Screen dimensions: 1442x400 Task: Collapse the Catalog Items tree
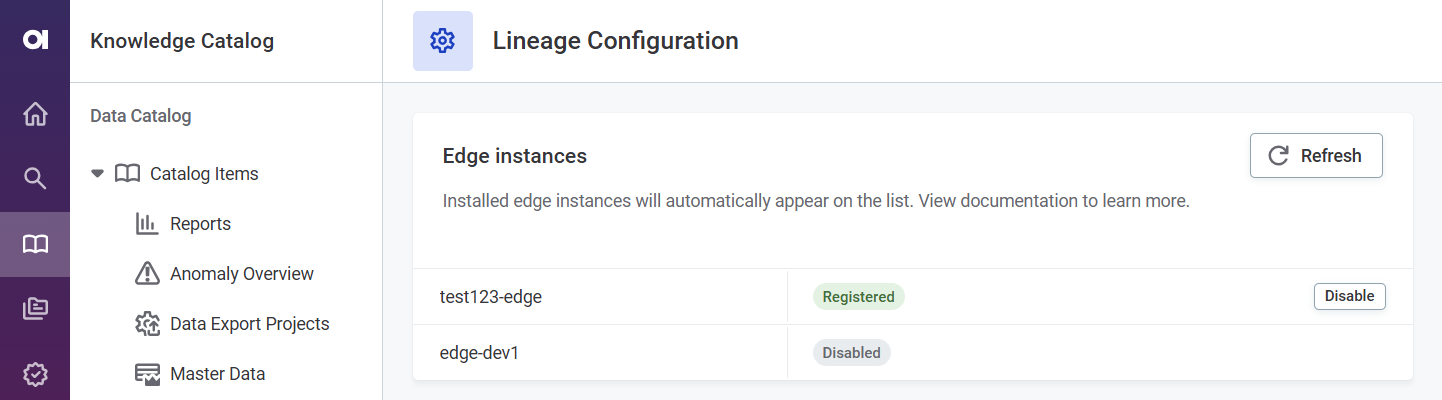click(x=97, y=174)
